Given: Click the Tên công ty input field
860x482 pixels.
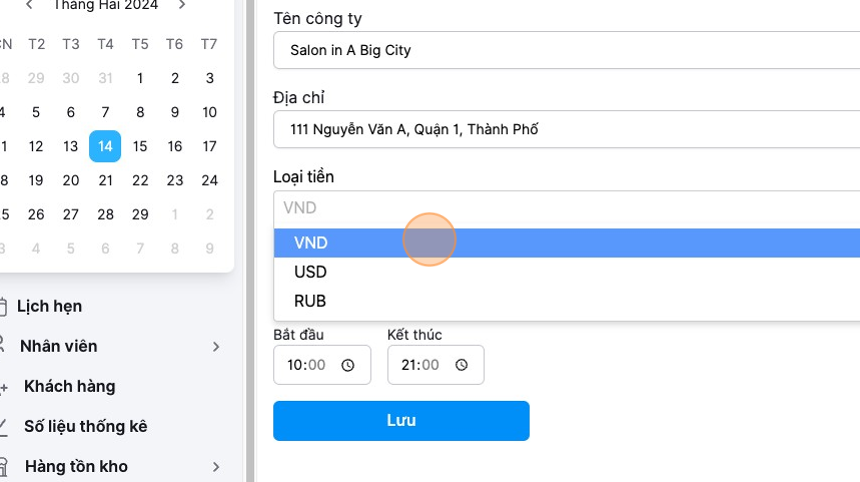Looking at the screenshot, I should tap(567, 50).
